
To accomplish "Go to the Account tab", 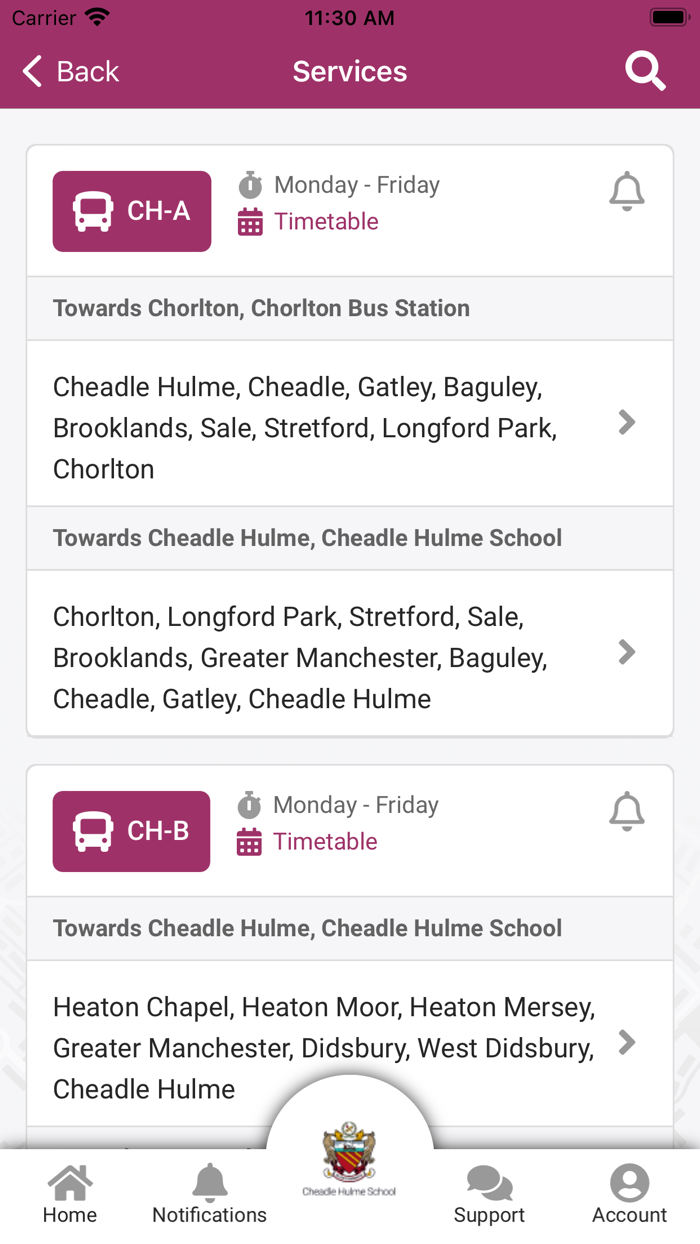I will coord(629,1195).
